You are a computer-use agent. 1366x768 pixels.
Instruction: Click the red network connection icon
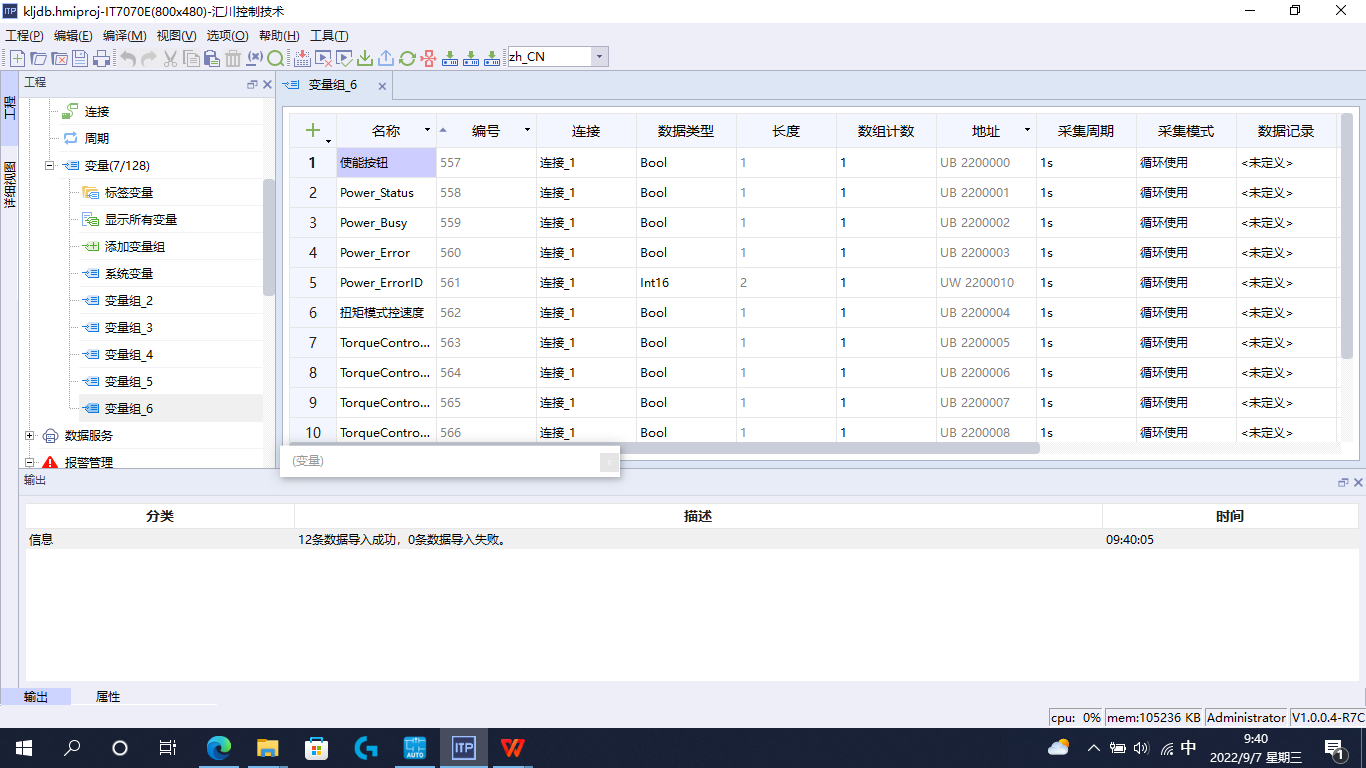pyautogui.click(x=428, y=58)
